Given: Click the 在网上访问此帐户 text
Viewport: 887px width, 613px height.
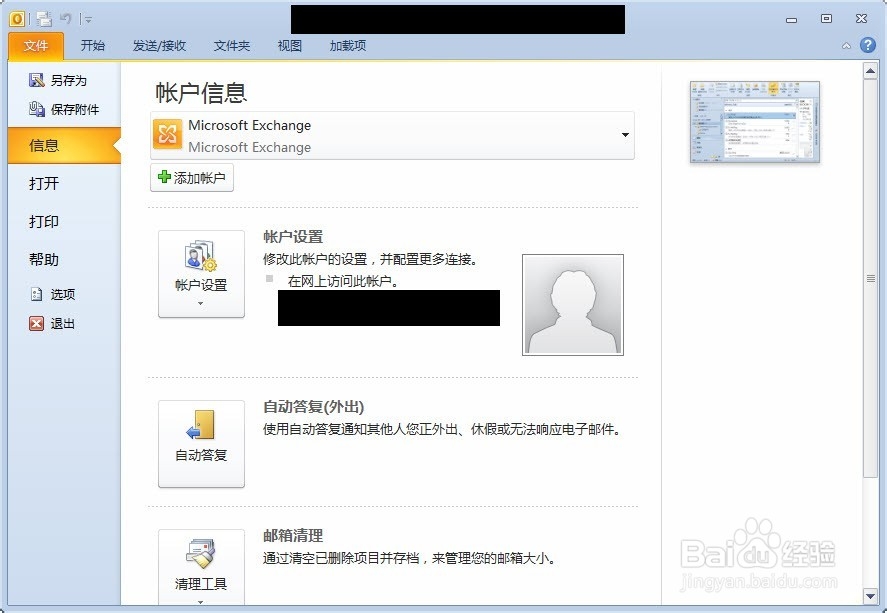Looking at the screenshot, I should pos(343,281).
